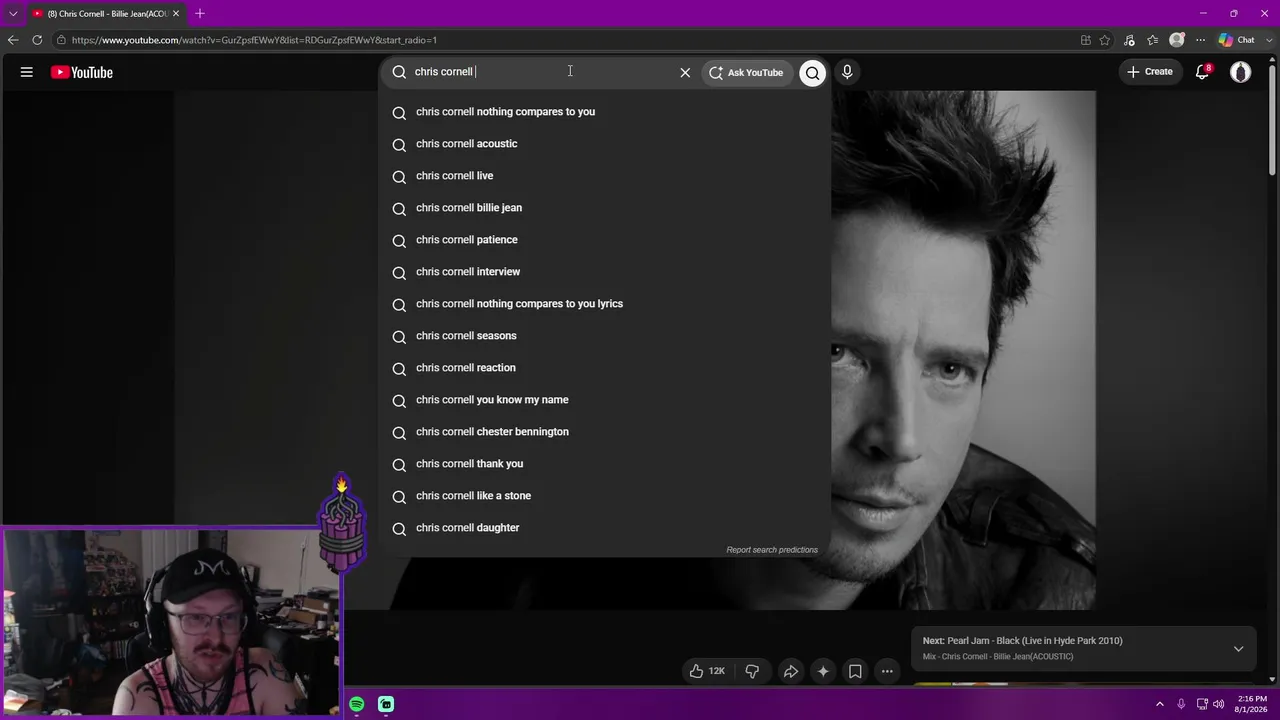Clear the search box with the X
Viewport: 1280px width, 720px height.
click(685, 72)
